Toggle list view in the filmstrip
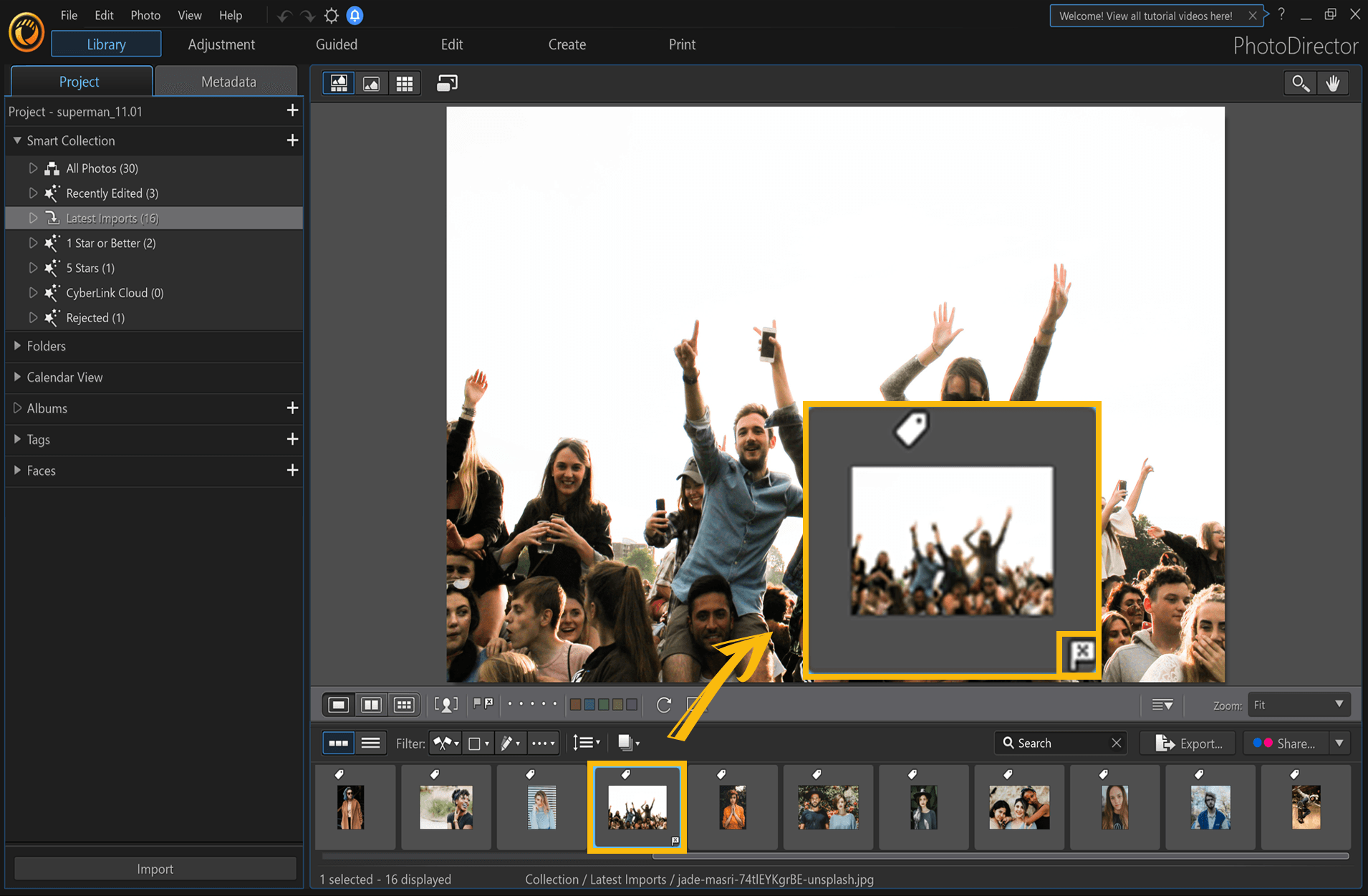 click(371, 743)
